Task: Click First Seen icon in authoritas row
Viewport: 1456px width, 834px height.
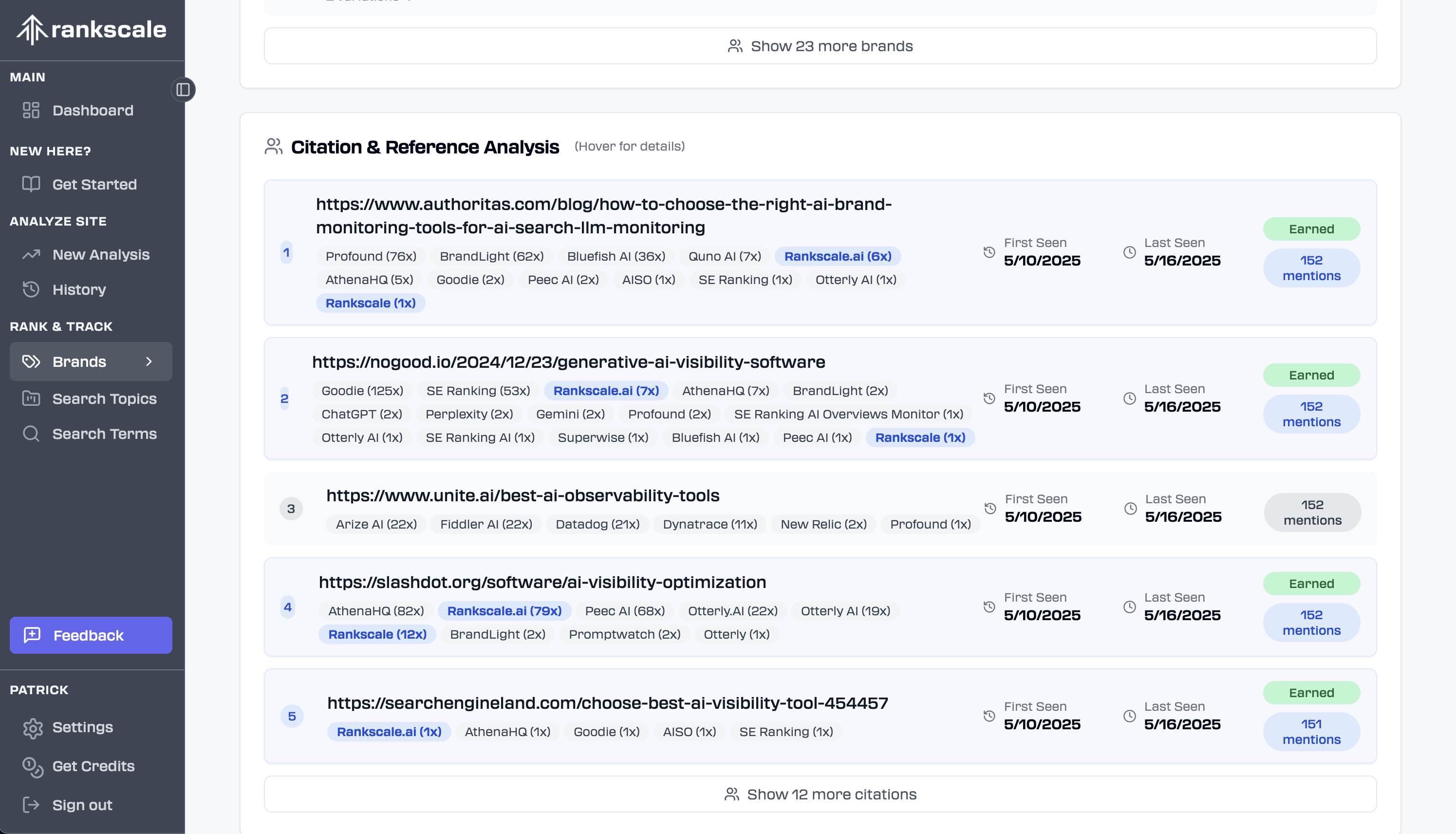Action: [989, 252]
